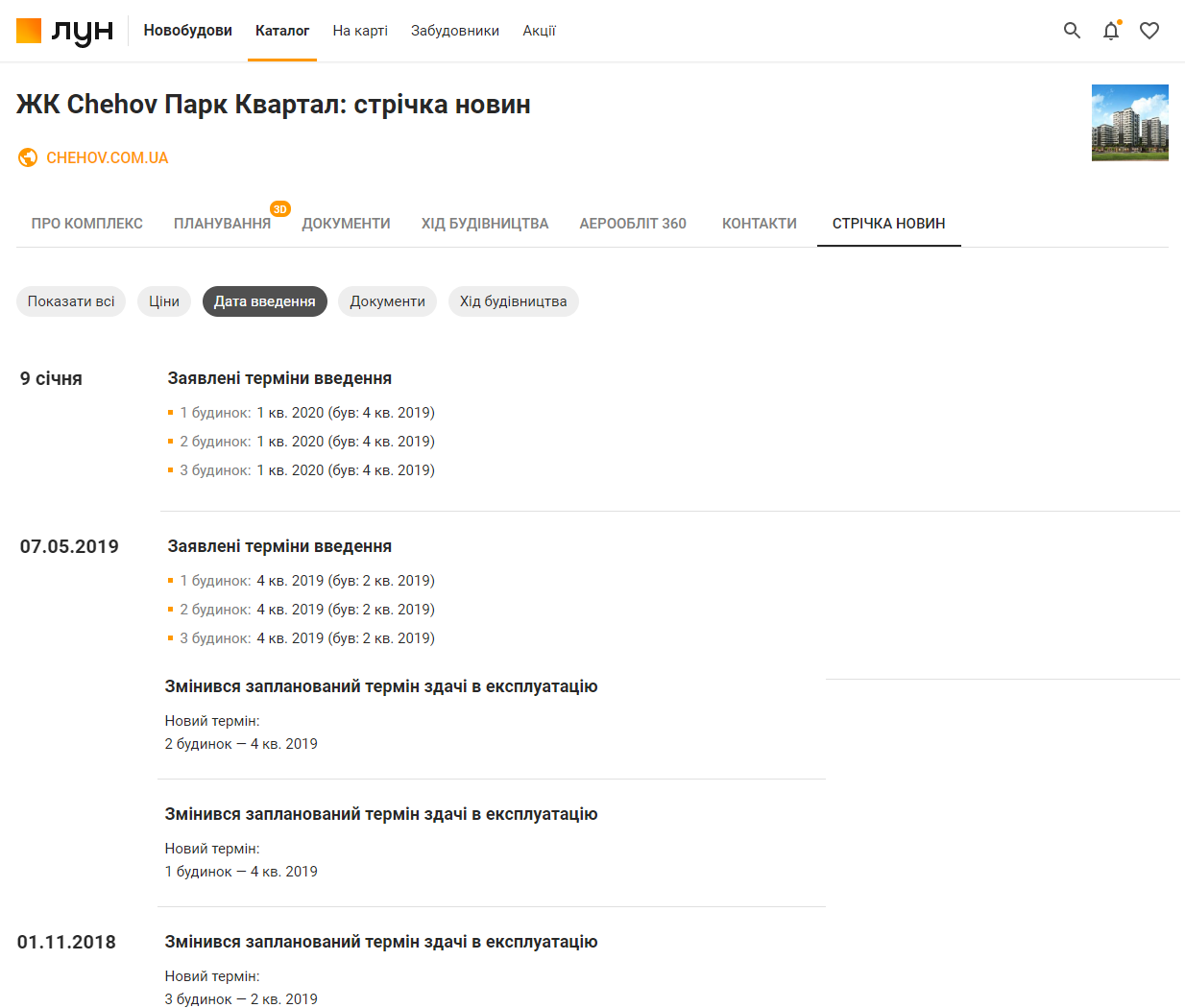Click the date 9 січня
Viewport: 1185px width, 1008px height.
(x=51, y=378)
